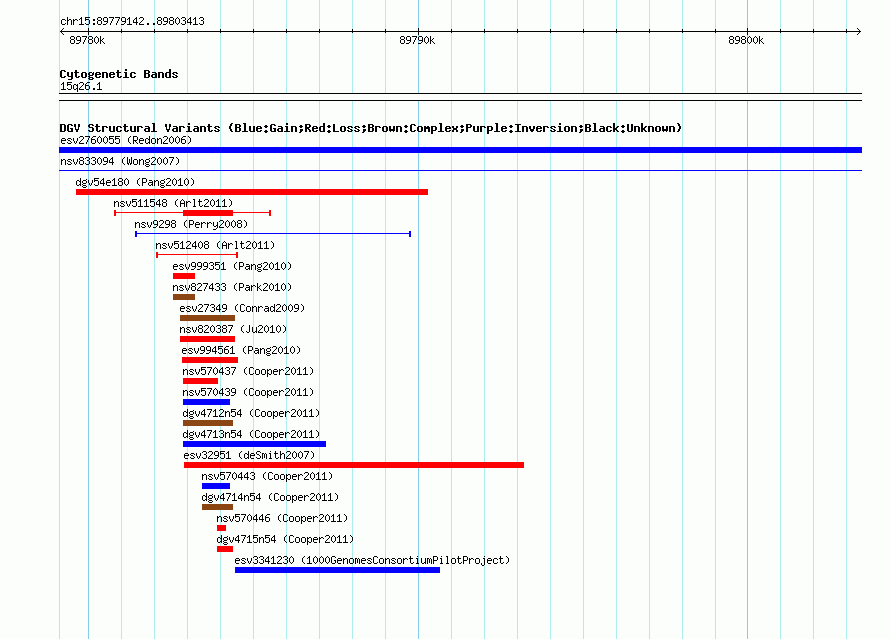This screenshot has width=890, height=639.
Task: Click the esv27349 (Conrad2009) label
Action: [242, 308]
